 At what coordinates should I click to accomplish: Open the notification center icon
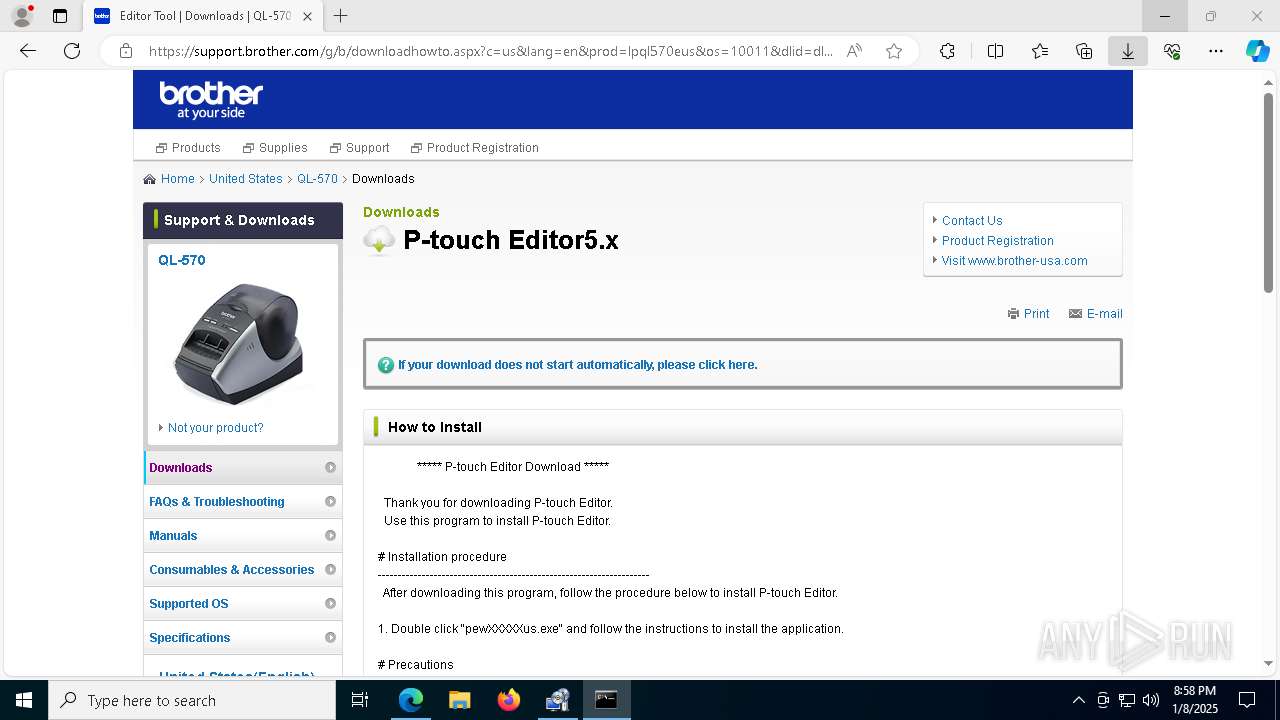pos(1247,700)
